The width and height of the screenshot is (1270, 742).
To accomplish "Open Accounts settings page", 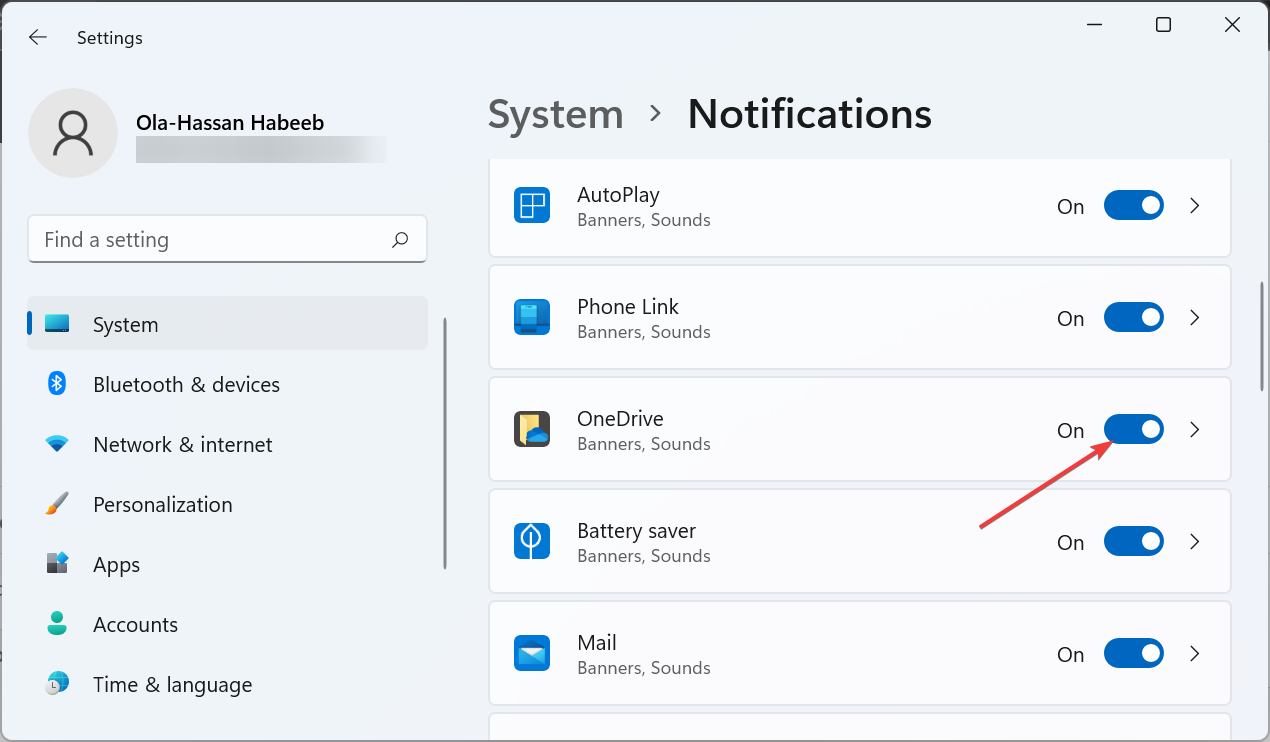I will [227, 624].
